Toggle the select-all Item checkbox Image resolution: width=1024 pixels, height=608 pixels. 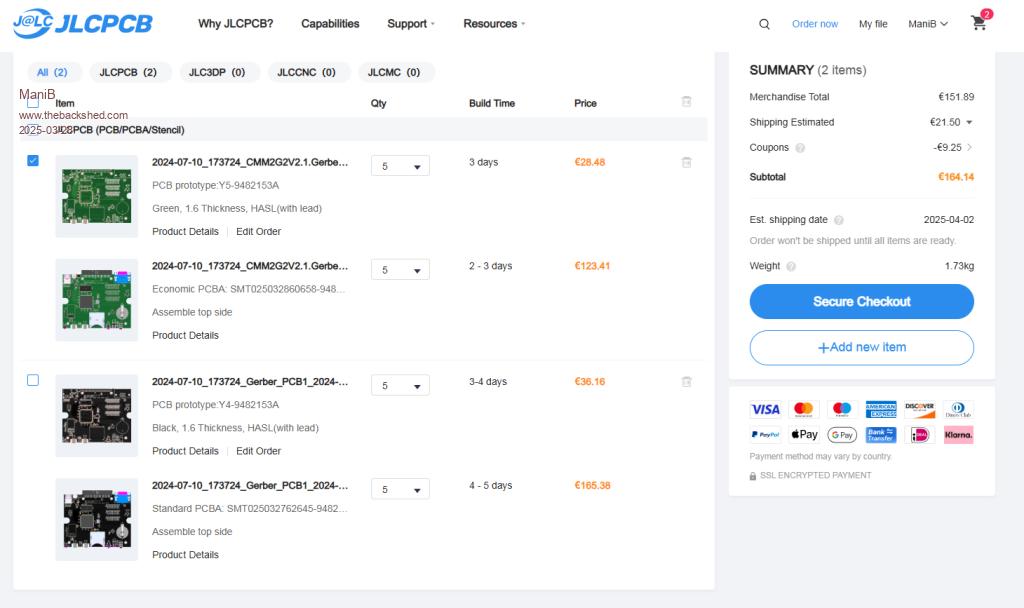click(x=33, y=102)
